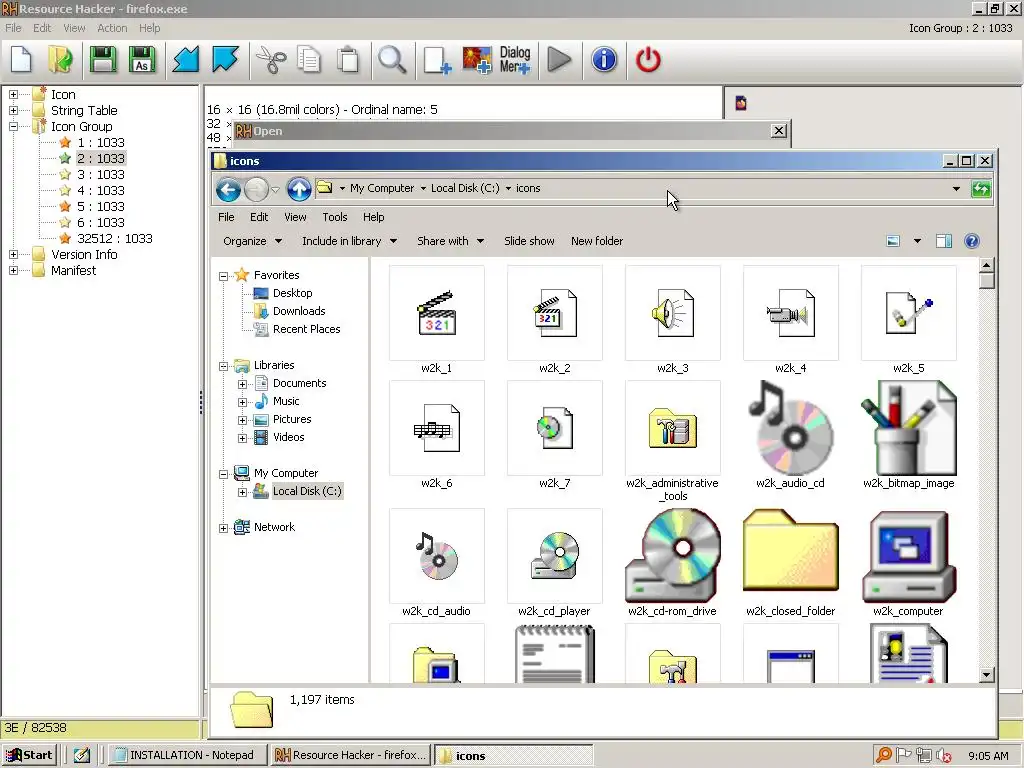Screen dimensions: 1024x768
Task: Select the 5 : 1033 tree item
Action: (x=101, y=206)
